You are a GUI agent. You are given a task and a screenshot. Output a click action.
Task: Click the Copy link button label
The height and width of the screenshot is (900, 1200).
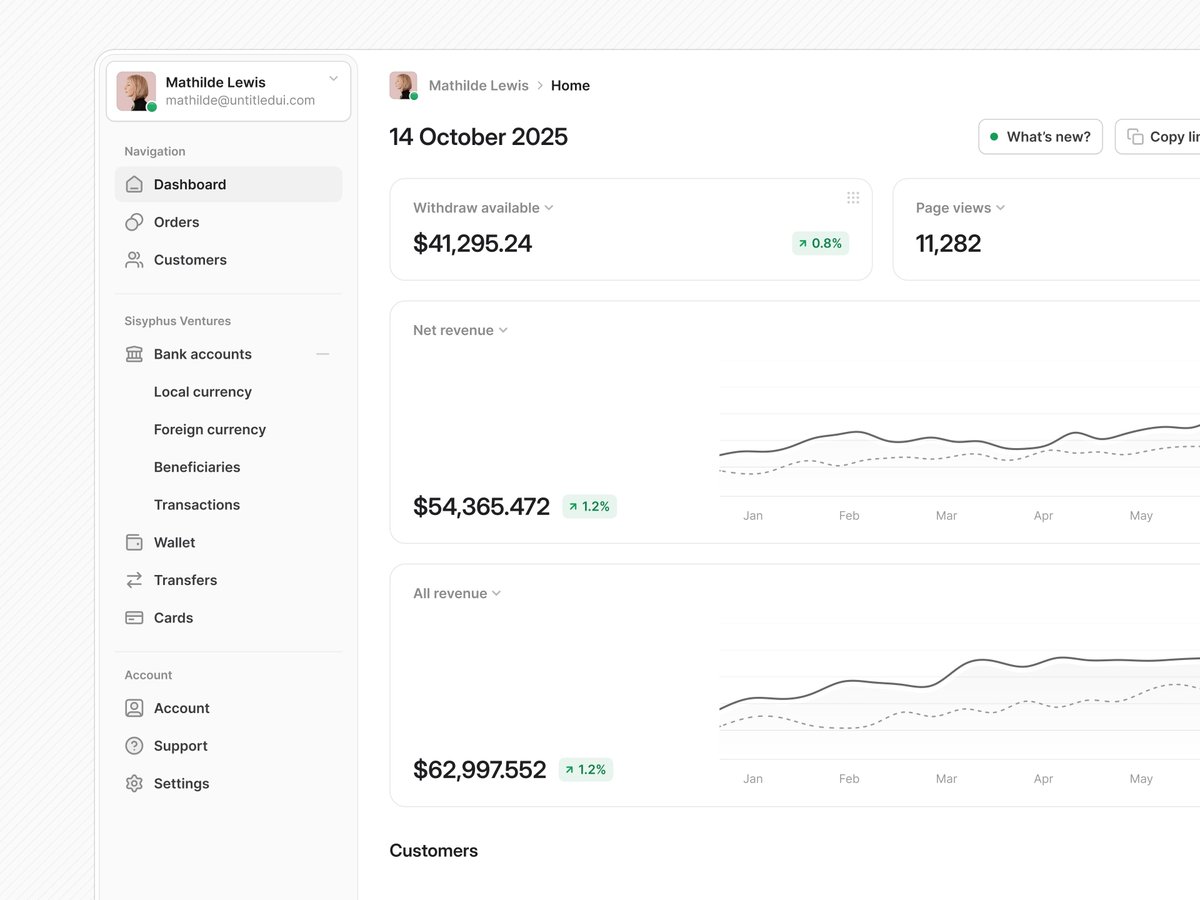click(x=1175, y=137)
